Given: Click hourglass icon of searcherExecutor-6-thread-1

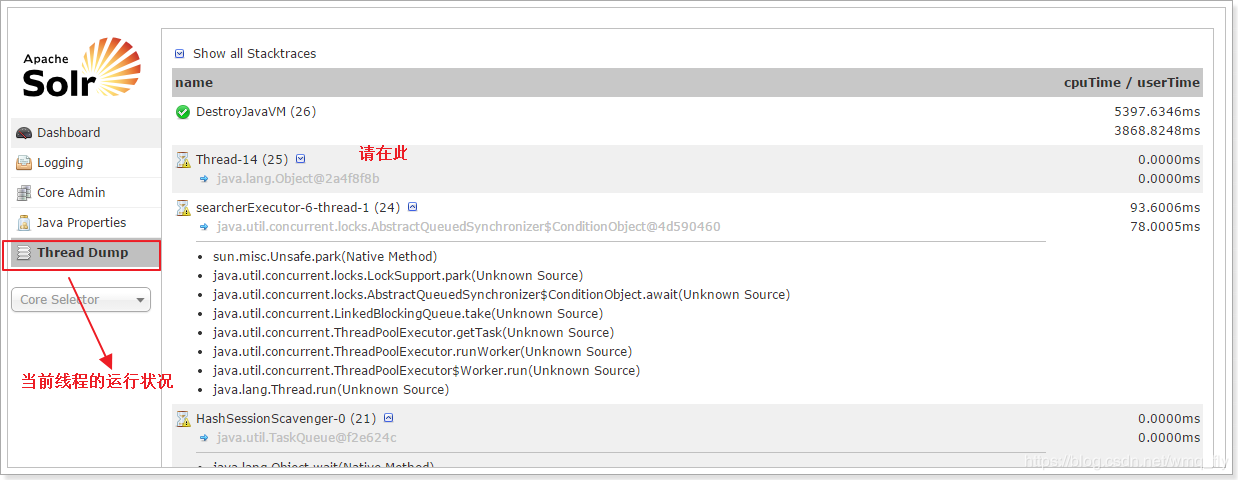Looking at the screenshot, I should click(183, 208).
